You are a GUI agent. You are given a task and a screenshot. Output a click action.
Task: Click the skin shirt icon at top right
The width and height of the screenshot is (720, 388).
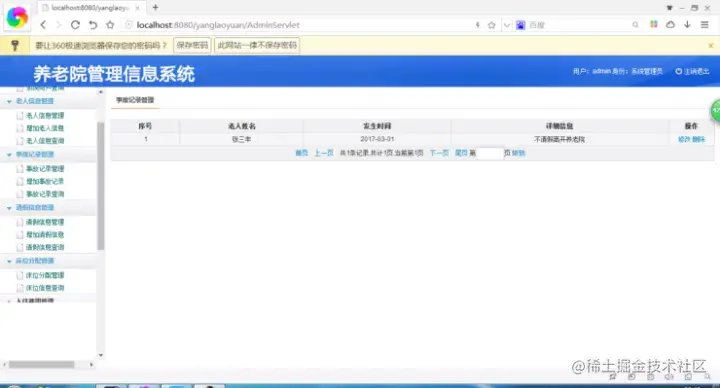[x=669, y=8]
